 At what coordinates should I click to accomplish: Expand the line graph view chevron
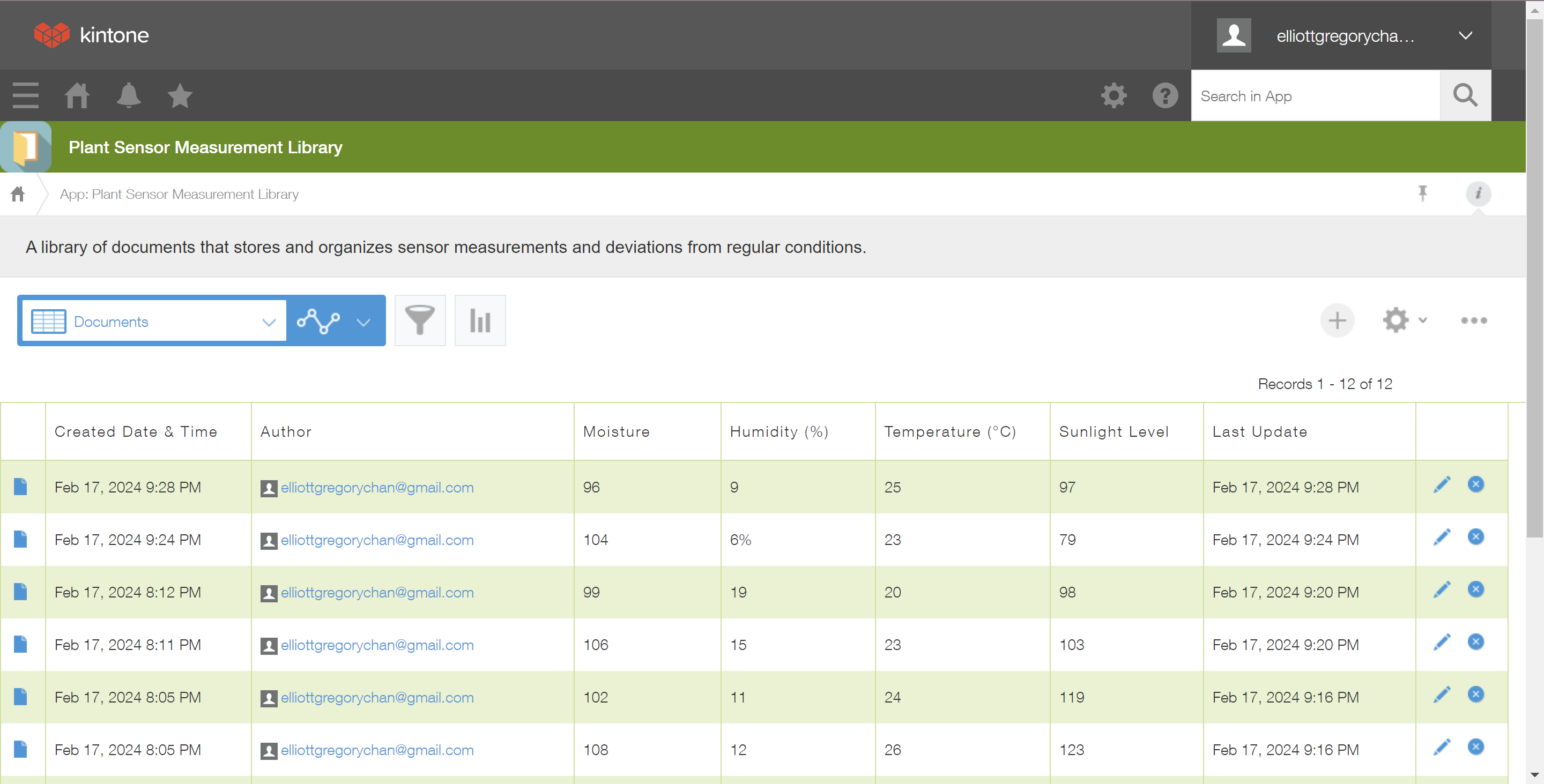point(363,322)
